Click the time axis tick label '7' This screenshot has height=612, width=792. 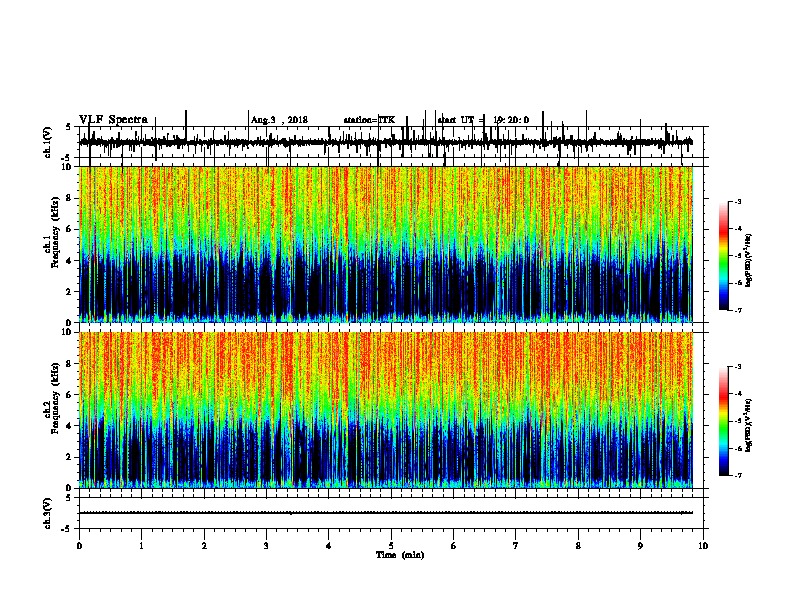pos(516,546)
